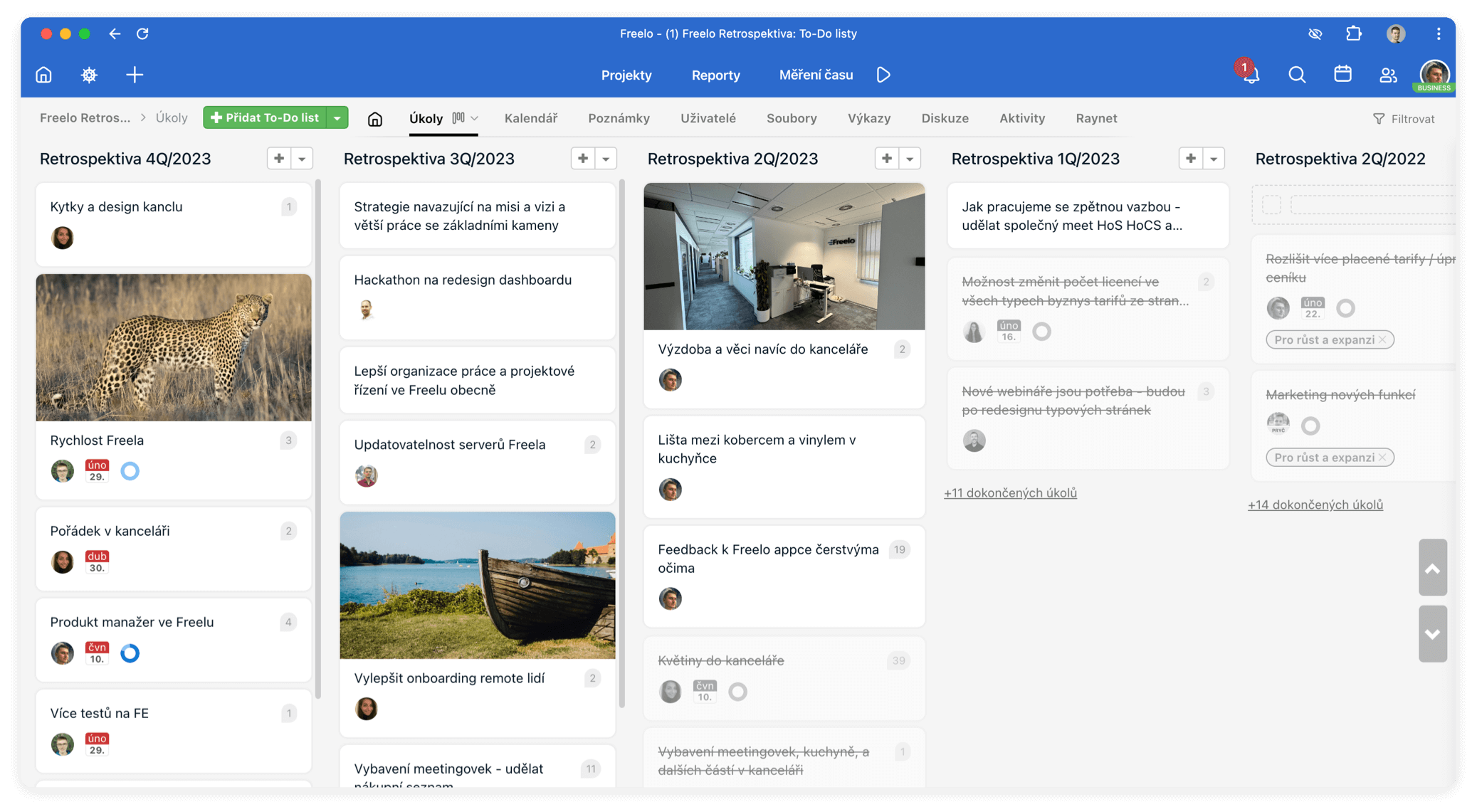This screenshot has height=812, width=1477.
Task: Open task Updatovatelnost serverů Freela
Action: (x=450, y=445)
